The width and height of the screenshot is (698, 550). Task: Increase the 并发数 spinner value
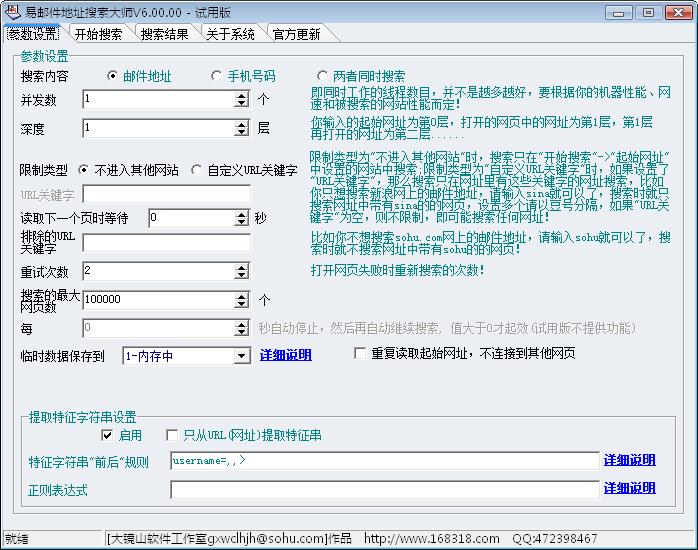(x=242, y=95)
